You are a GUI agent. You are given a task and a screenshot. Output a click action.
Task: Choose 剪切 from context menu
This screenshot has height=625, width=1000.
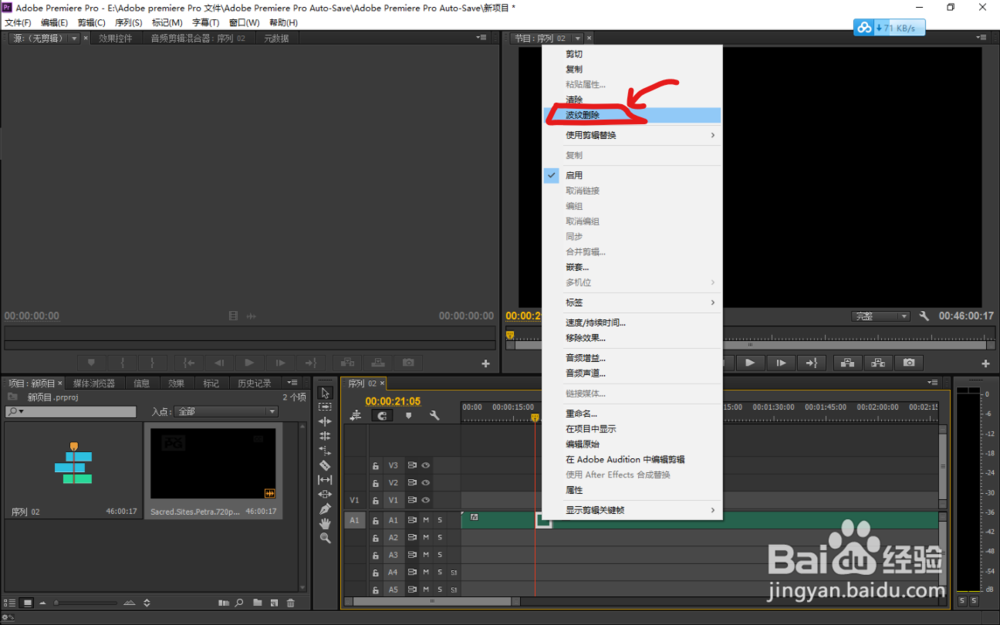(x=632, y=54)
